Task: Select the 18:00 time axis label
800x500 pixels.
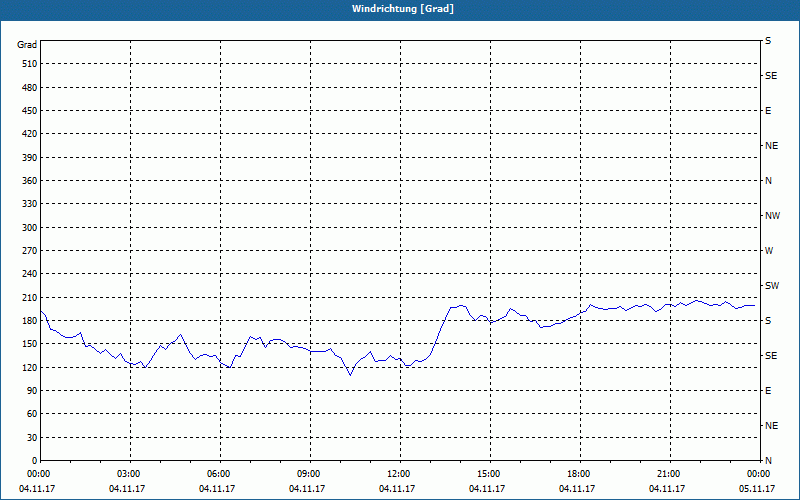Action: pyautogui.click(x=581, y=474)
